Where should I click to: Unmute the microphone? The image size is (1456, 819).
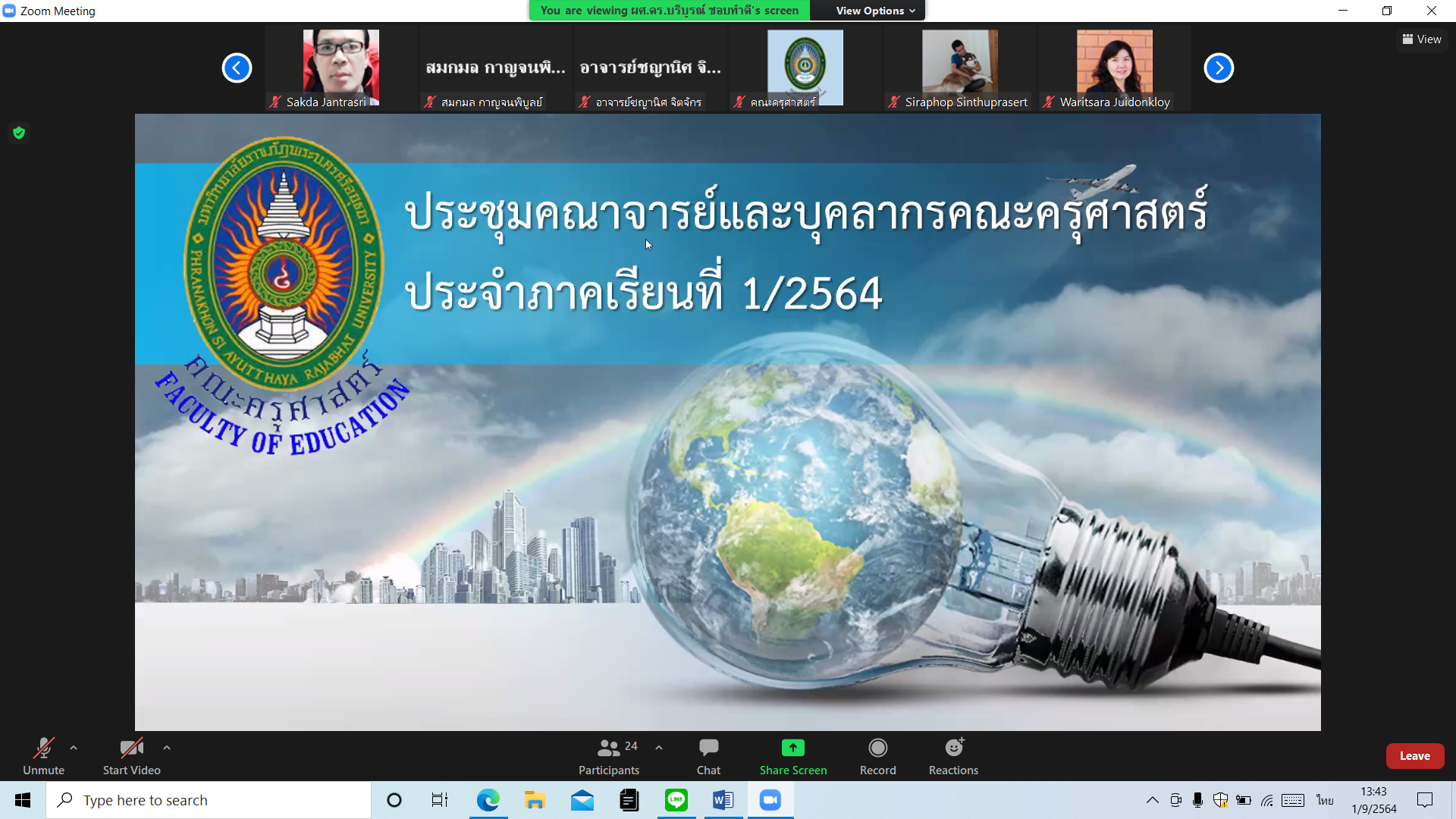pyautogui.click(x=44, y=756)
